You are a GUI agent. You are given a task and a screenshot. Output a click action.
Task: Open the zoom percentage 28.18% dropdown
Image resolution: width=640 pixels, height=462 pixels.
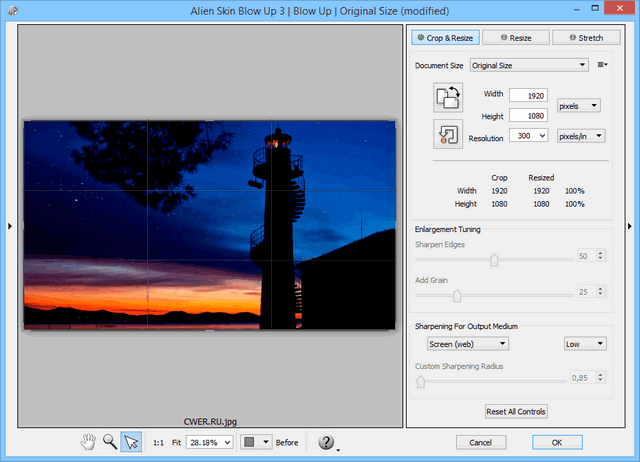[x=209, y=441]
